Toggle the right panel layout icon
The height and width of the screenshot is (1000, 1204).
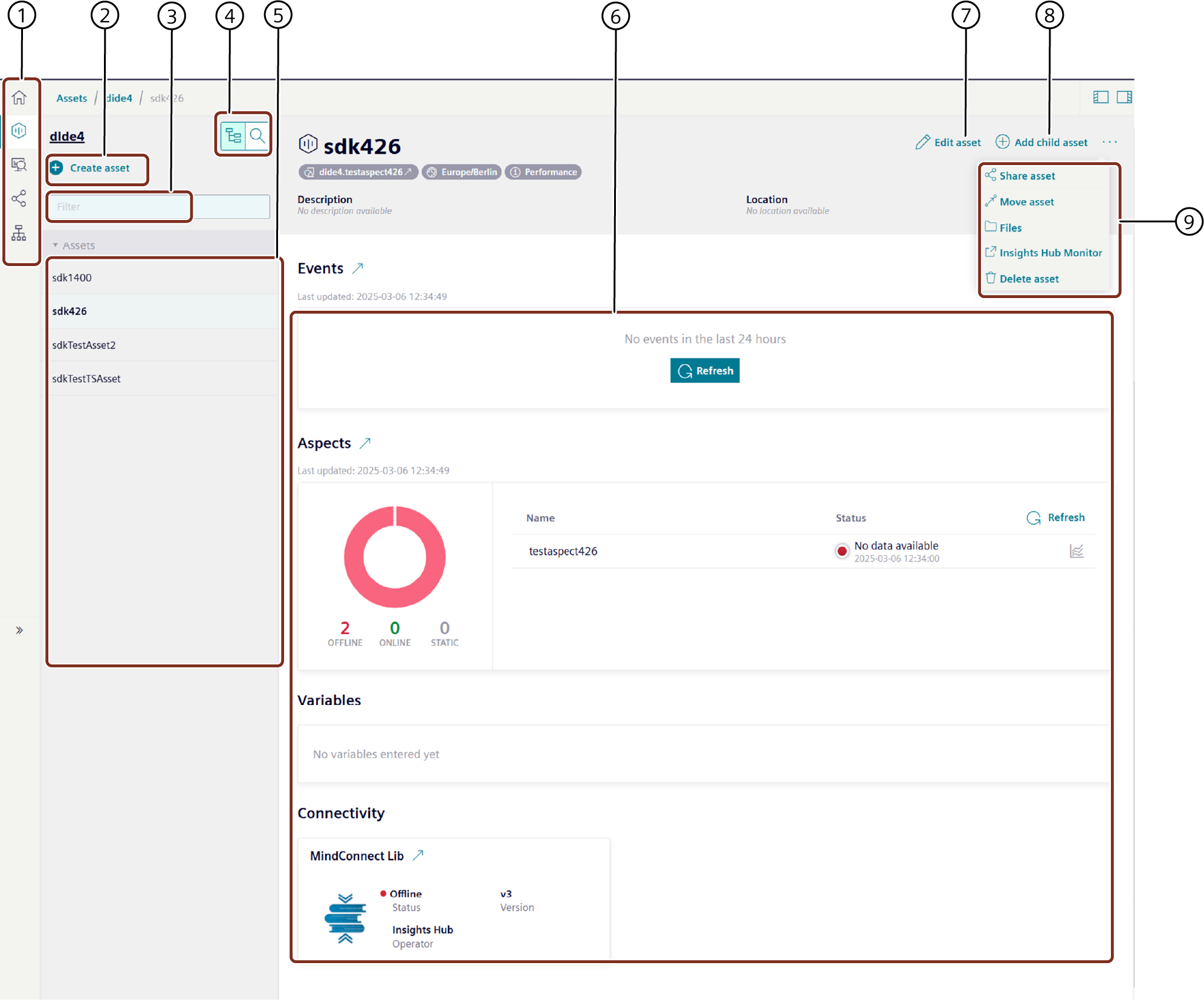(1124, 97)
